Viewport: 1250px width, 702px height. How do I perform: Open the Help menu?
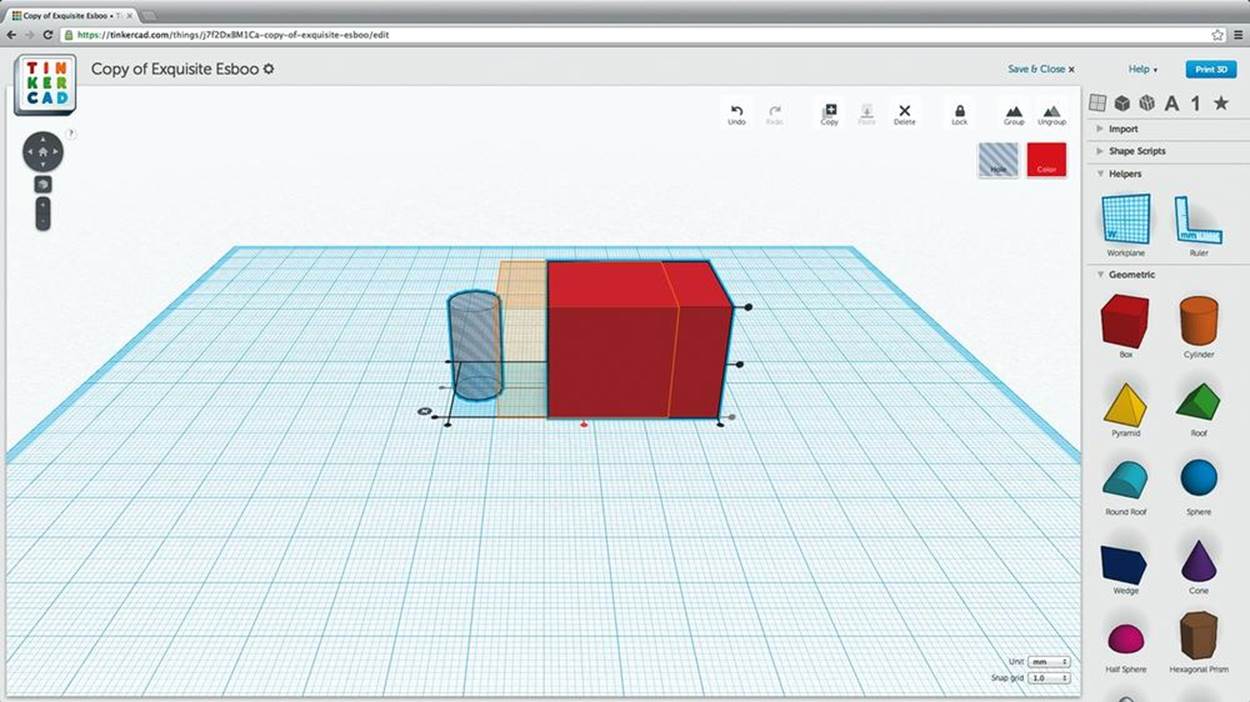1142,69
